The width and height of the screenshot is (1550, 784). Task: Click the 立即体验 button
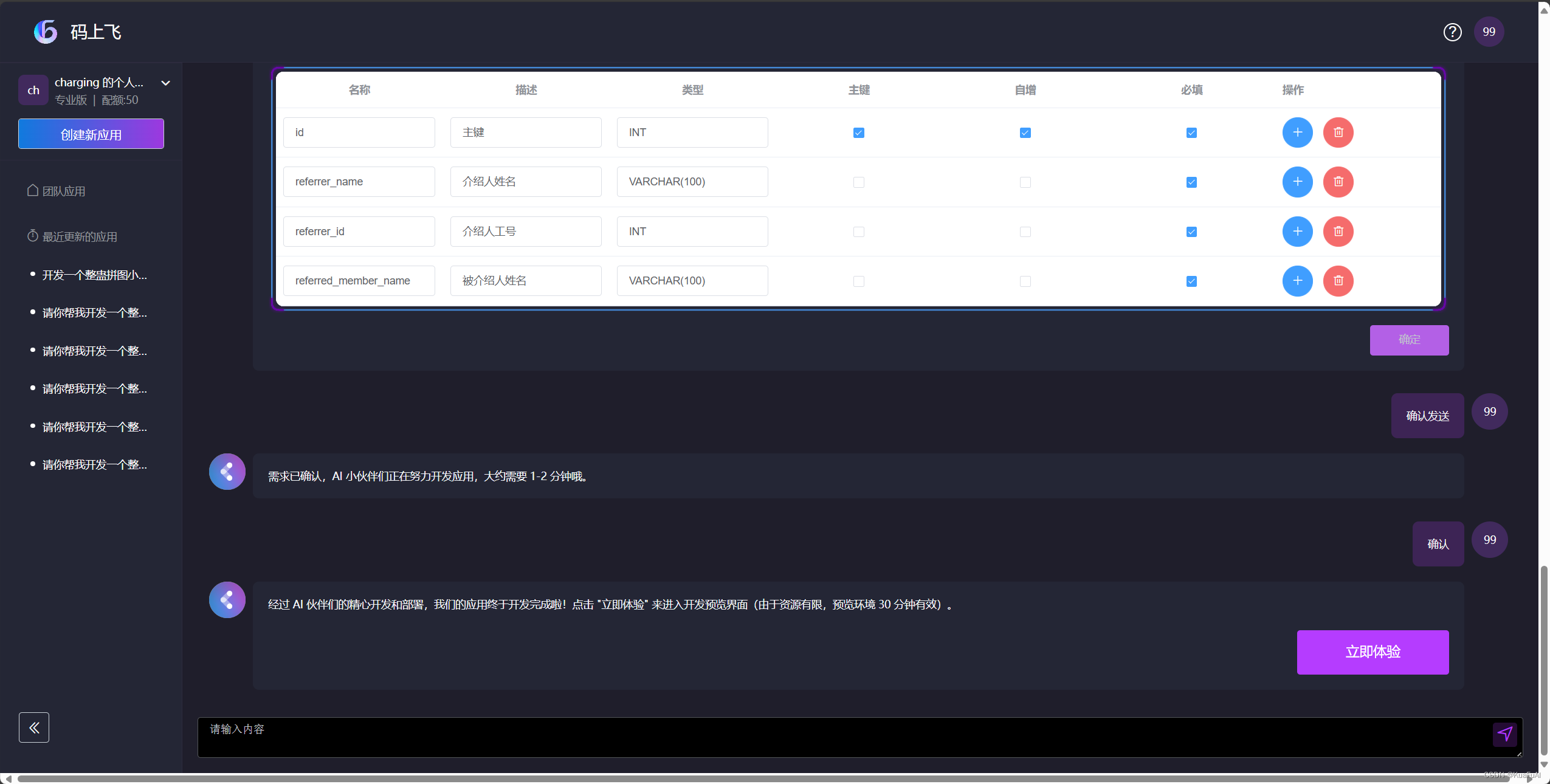click(1373, 652)
